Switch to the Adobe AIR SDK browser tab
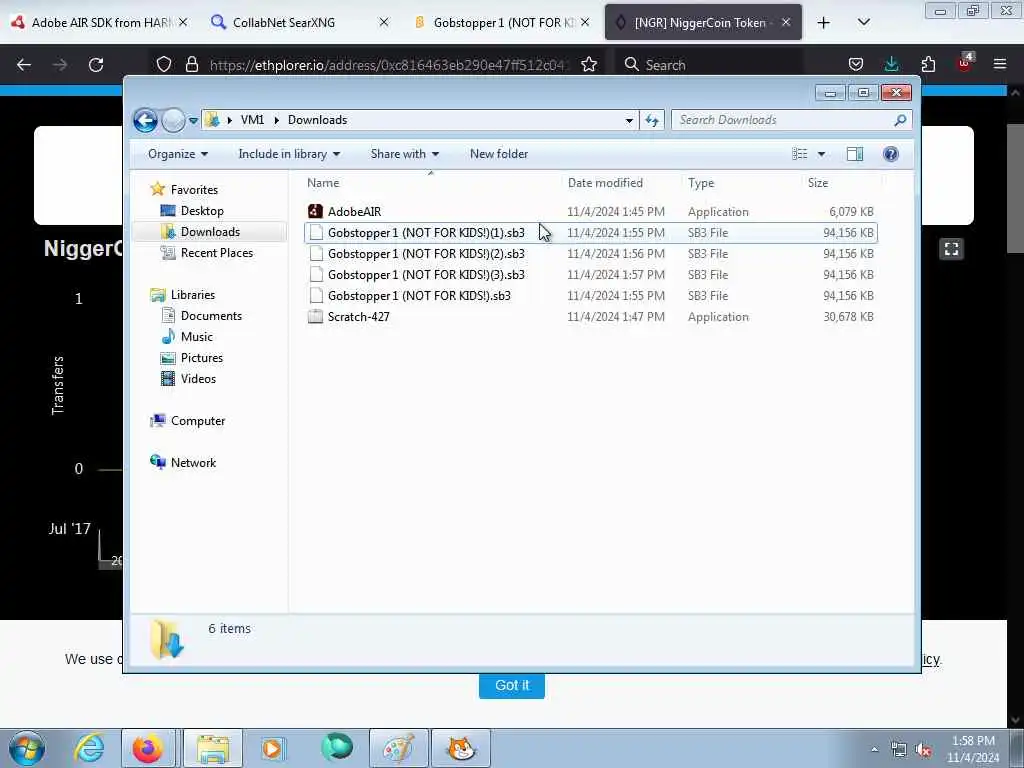This screenshot has width=1024, height=768. [x=91, y=22]
